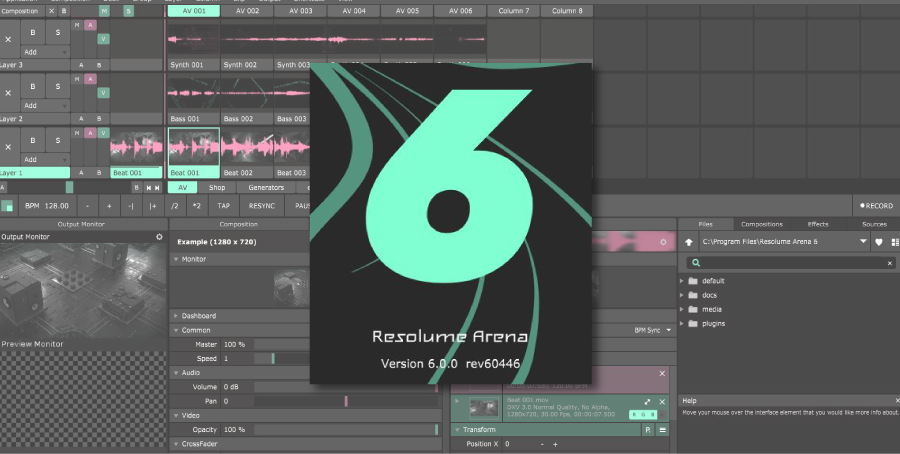Open gear on pink clip waveform header
This screenshot has width=900, height=454.
pyautogui.click(x=663, y=242)
